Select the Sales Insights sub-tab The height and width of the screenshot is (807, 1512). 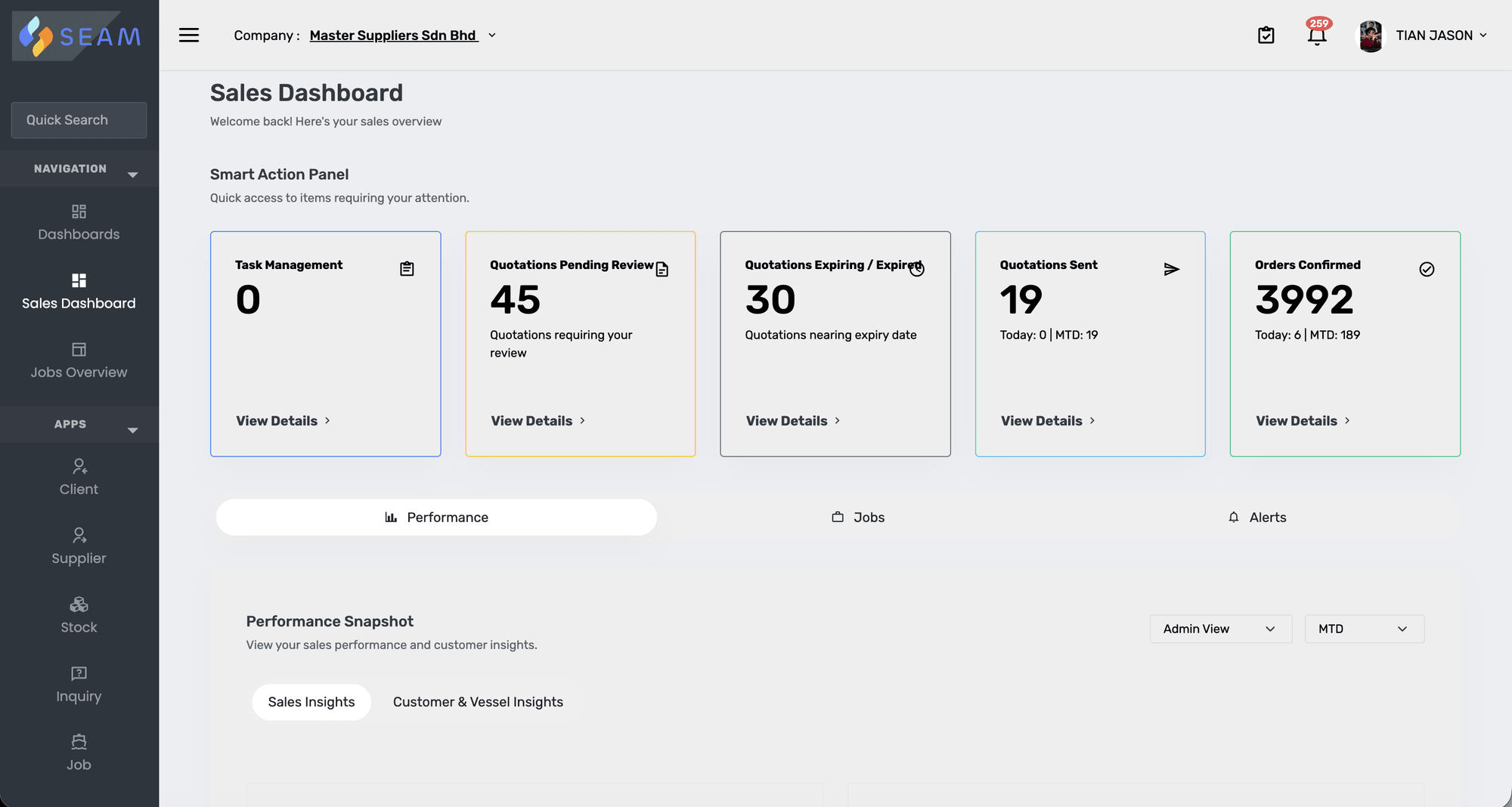(311, 702)
